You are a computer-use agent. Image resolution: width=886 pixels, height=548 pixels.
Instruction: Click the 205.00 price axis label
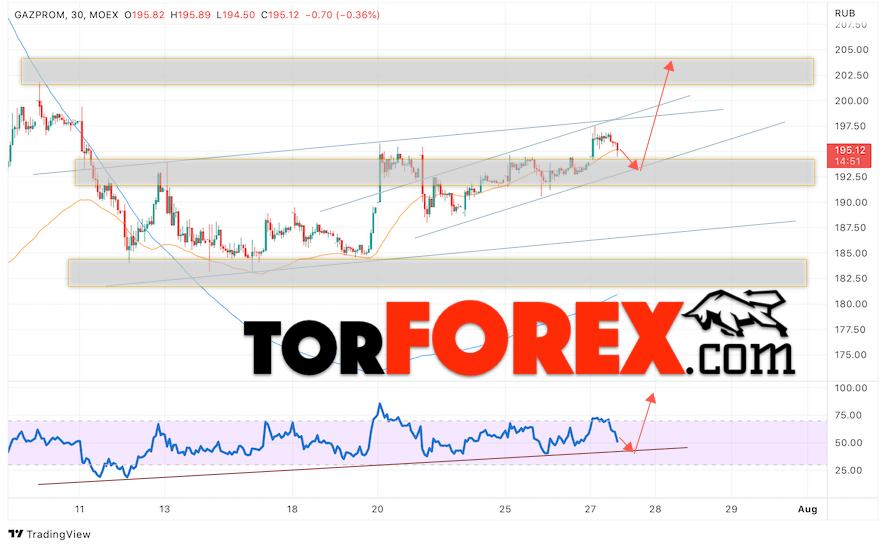(851, 50)
